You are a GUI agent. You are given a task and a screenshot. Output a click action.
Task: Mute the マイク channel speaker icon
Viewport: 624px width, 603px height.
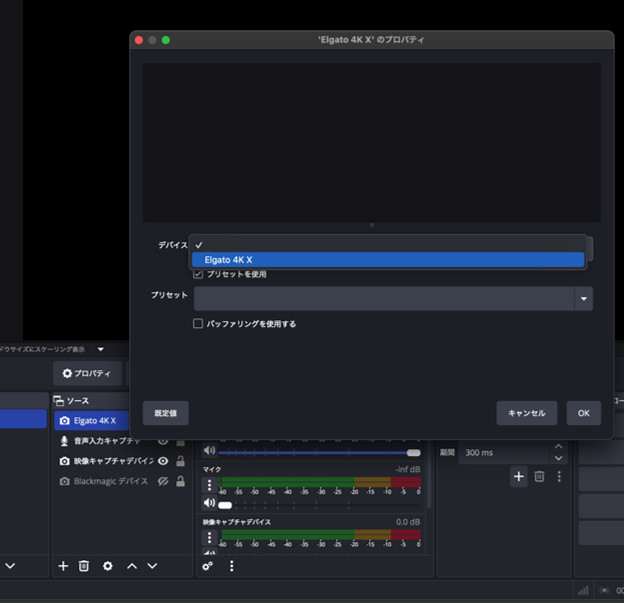click(x=209, y=503)
